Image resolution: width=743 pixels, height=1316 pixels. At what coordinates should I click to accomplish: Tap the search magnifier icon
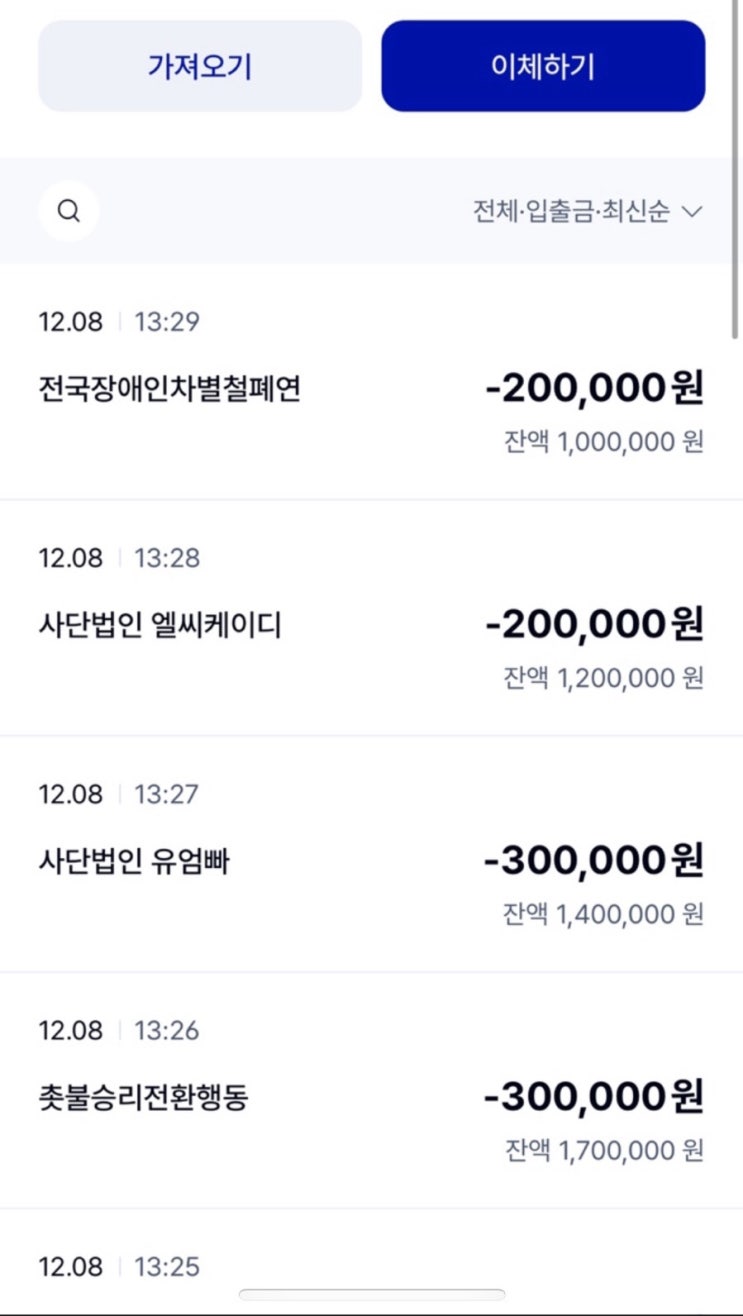(x=69, y=211)
